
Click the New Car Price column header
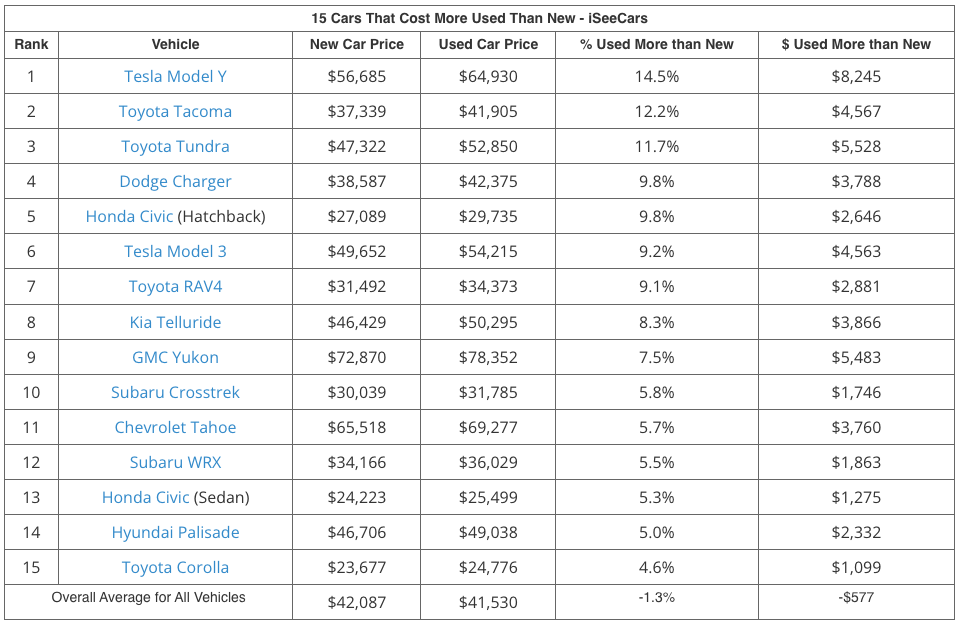(x=357, y=44)
